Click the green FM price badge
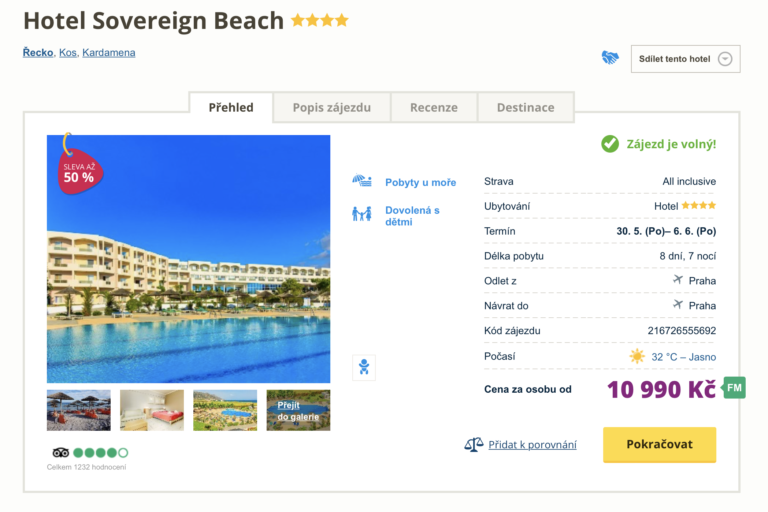768x512 pixels. pyautogui.click(x=735, y=388)
